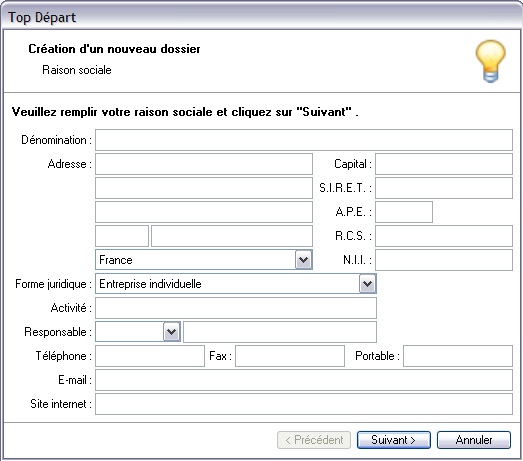Open the Responsable title dropdown
The image size is (523, 461).
[x=171, y=332]
